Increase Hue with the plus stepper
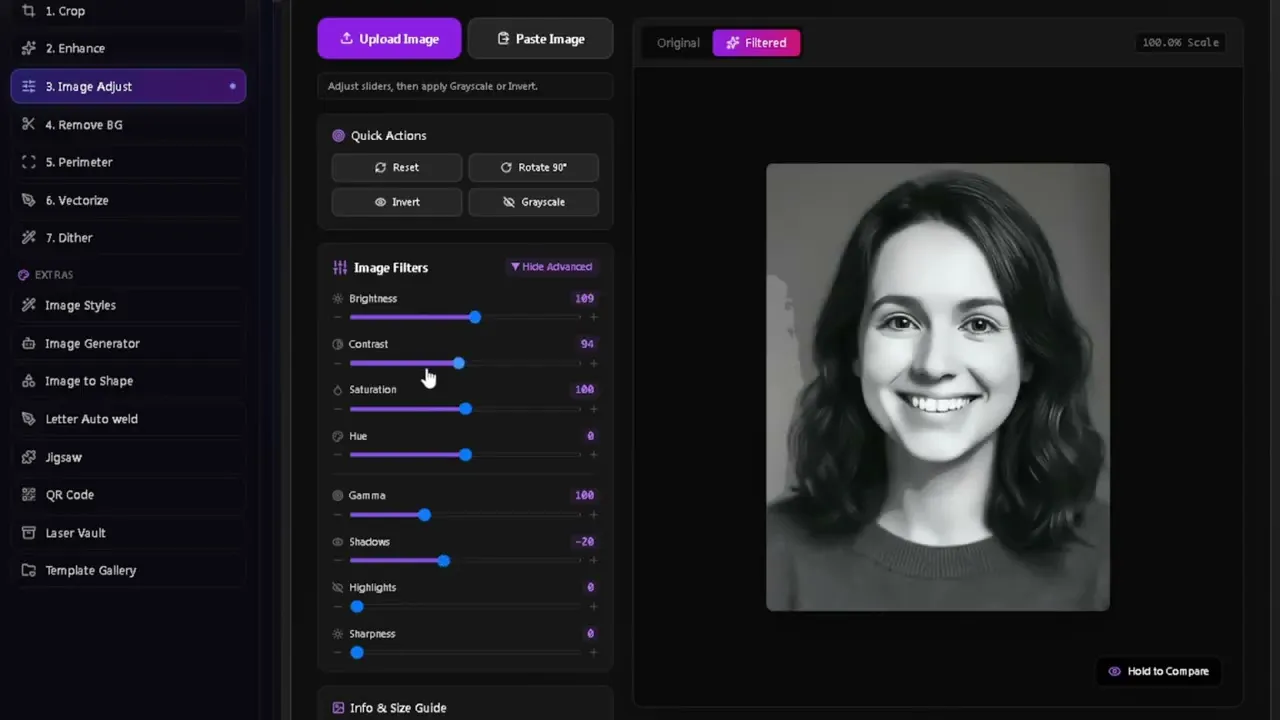1280x720 pixels. coord(593,455)
